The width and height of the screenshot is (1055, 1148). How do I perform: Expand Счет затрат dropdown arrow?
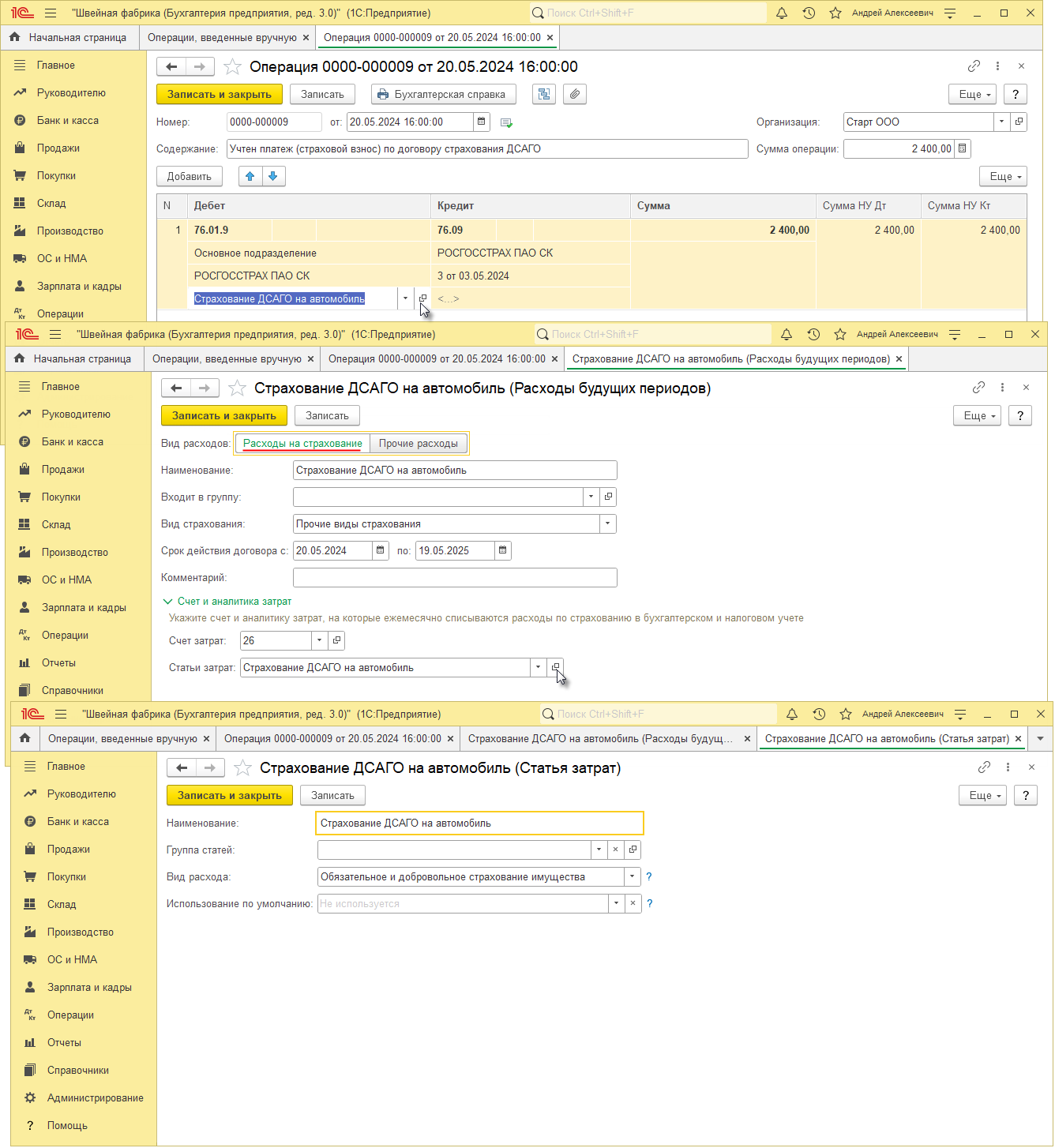point(320,640)
